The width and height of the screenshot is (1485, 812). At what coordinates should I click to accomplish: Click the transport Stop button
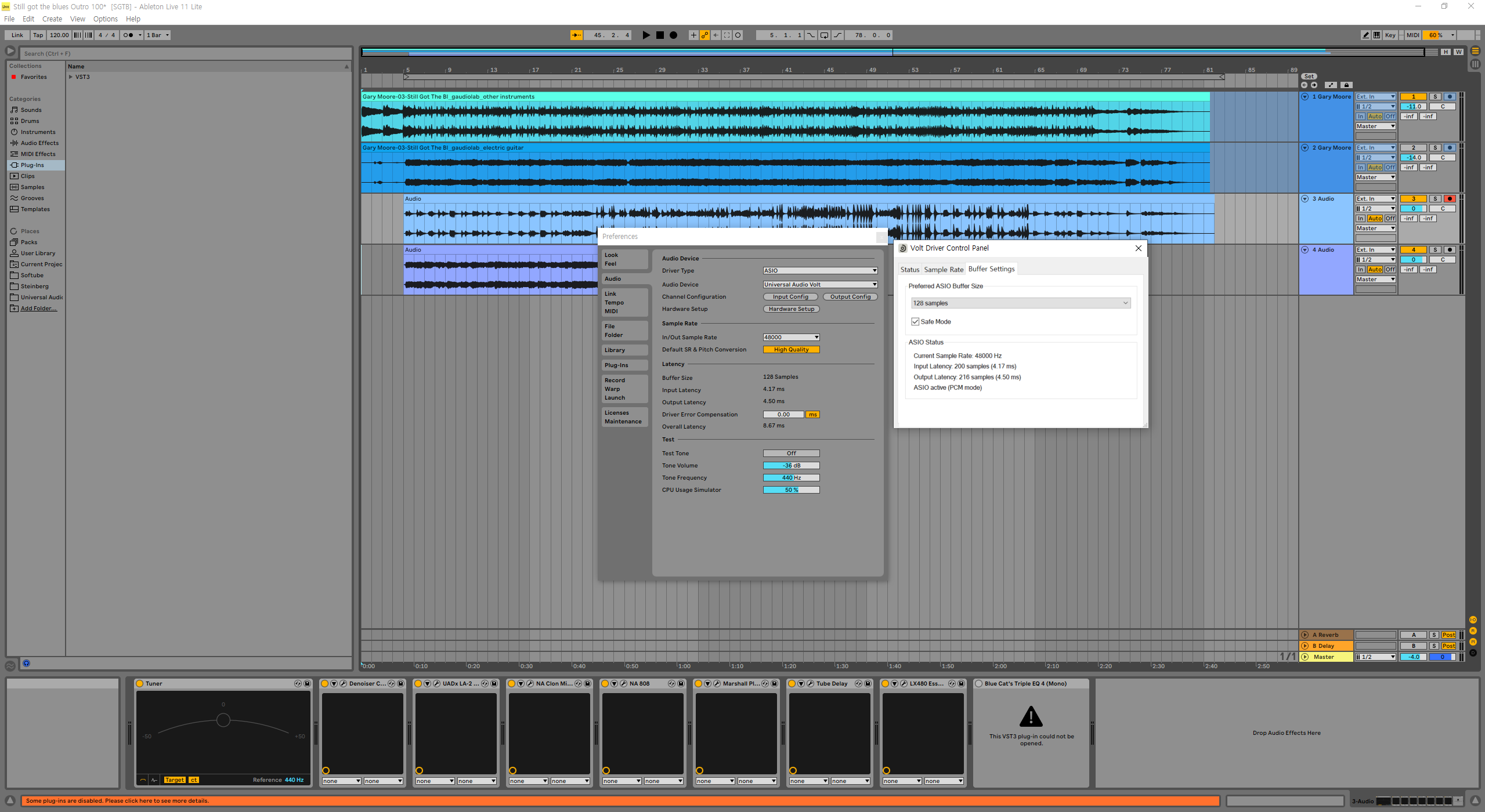[x=660, y=35]
